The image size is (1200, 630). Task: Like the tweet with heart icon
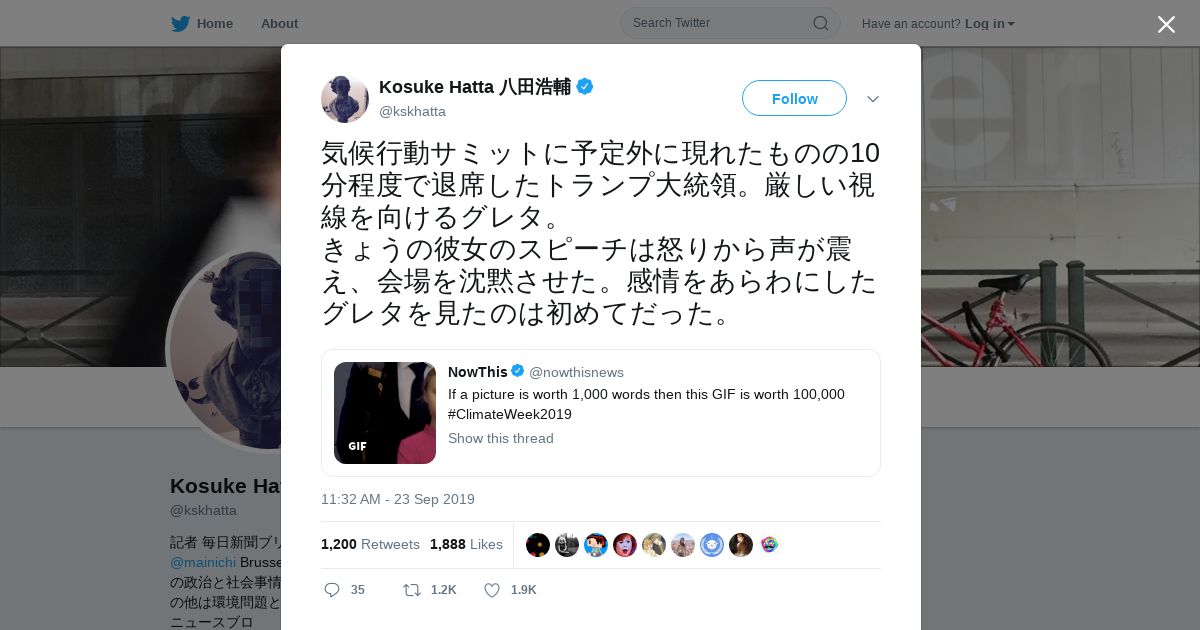point(492,590)
